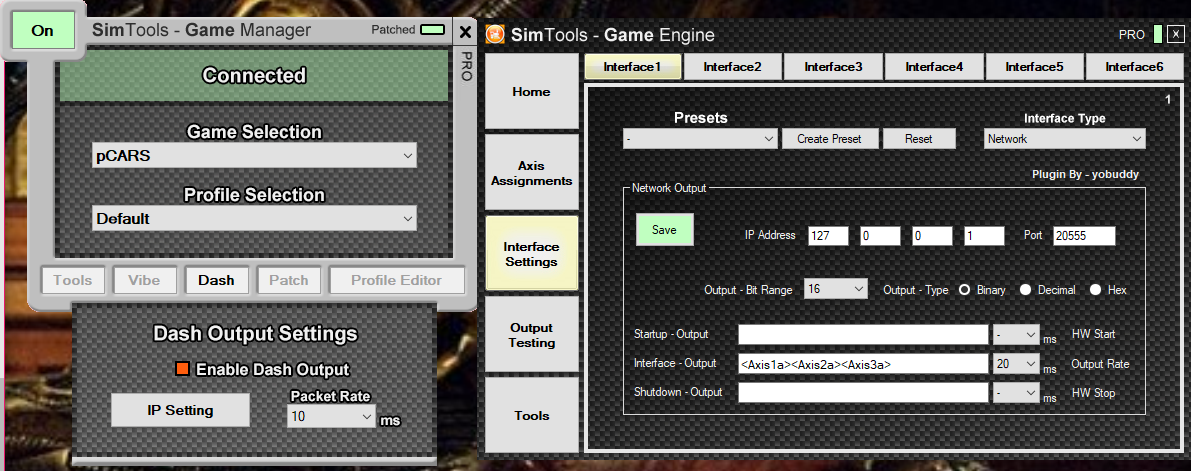Click the Plugin By - yobuddy text
Image resolution: width=1191 pixels, height=471 pixels.
click(1085, 174)
